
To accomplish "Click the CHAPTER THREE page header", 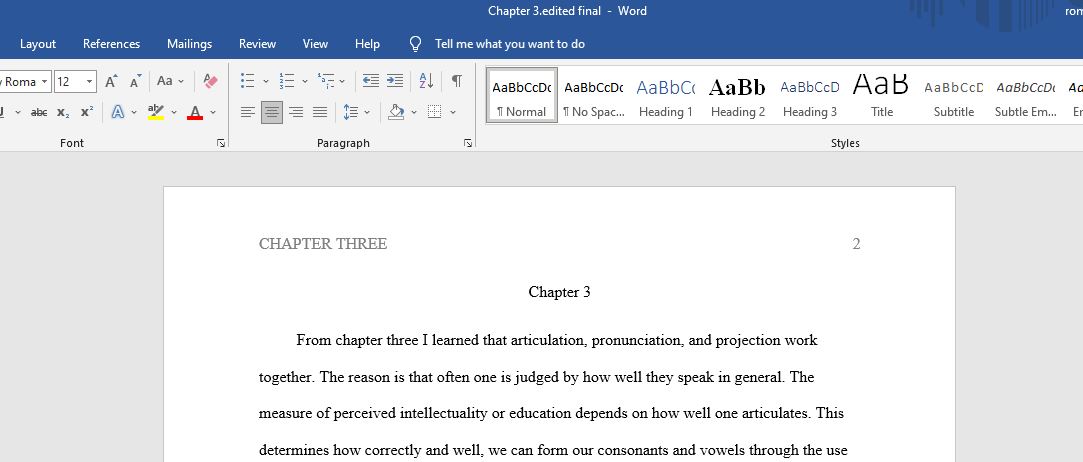I will [x=323, y=244].
